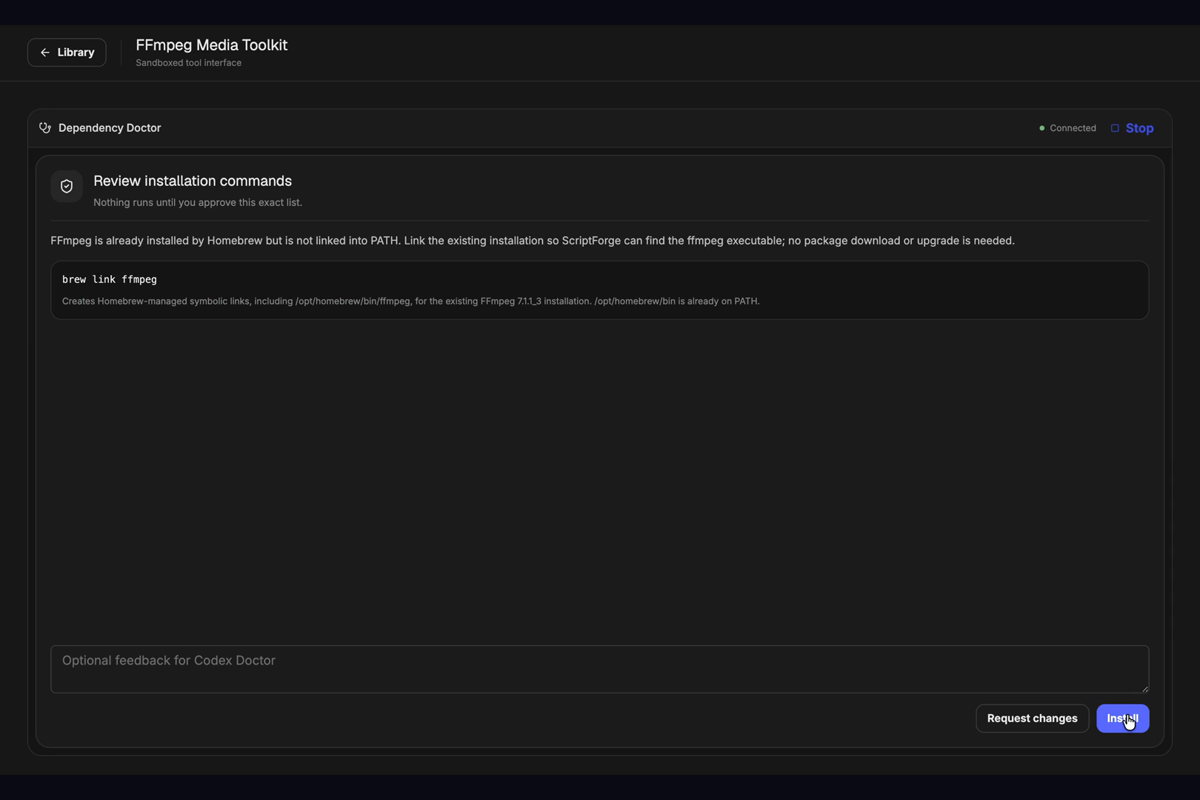Stop the Dependency Doctor session
Screen dimensions: 1200x800
point(1132,128)
